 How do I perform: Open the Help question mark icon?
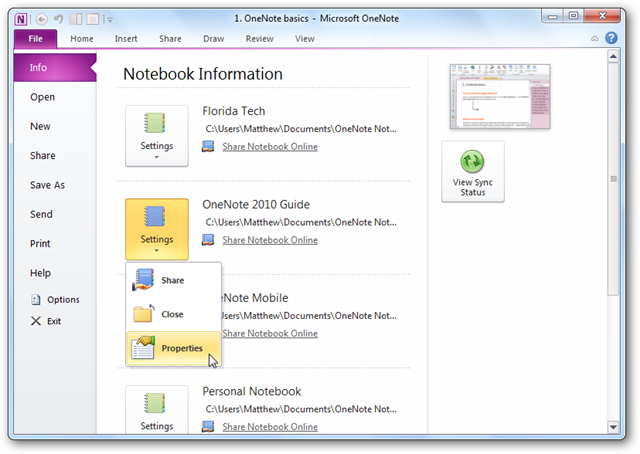611,38
